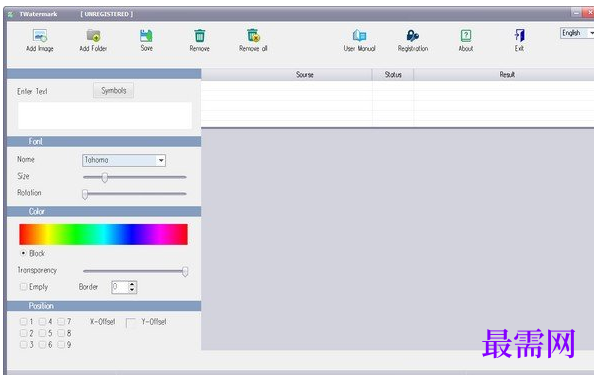This screenshot has width=594, height=375.
Task: Click the Source column header
Action: pyautogui.click(x=287, y=75)
